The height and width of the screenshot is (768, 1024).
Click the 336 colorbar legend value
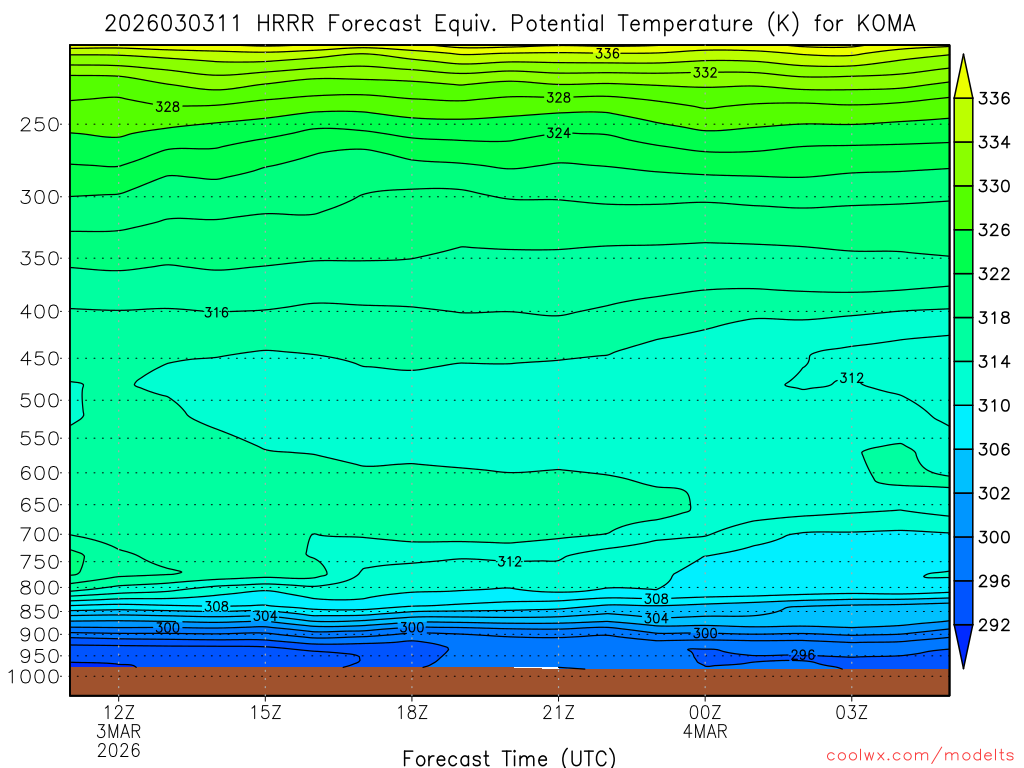click(994, 99)
